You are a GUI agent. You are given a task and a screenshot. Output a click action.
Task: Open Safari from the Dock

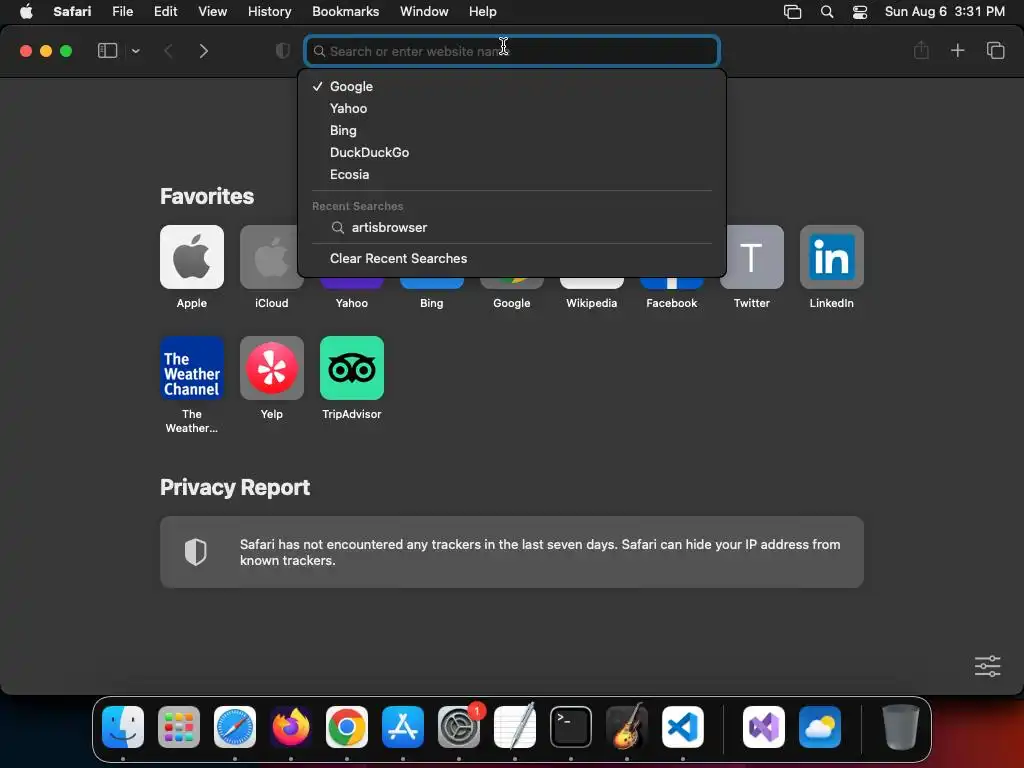click(235, 727)
